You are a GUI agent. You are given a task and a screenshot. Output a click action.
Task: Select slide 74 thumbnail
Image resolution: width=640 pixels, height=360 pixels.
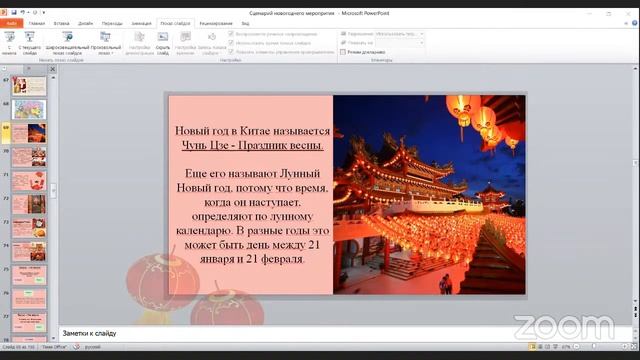[29, 251]
